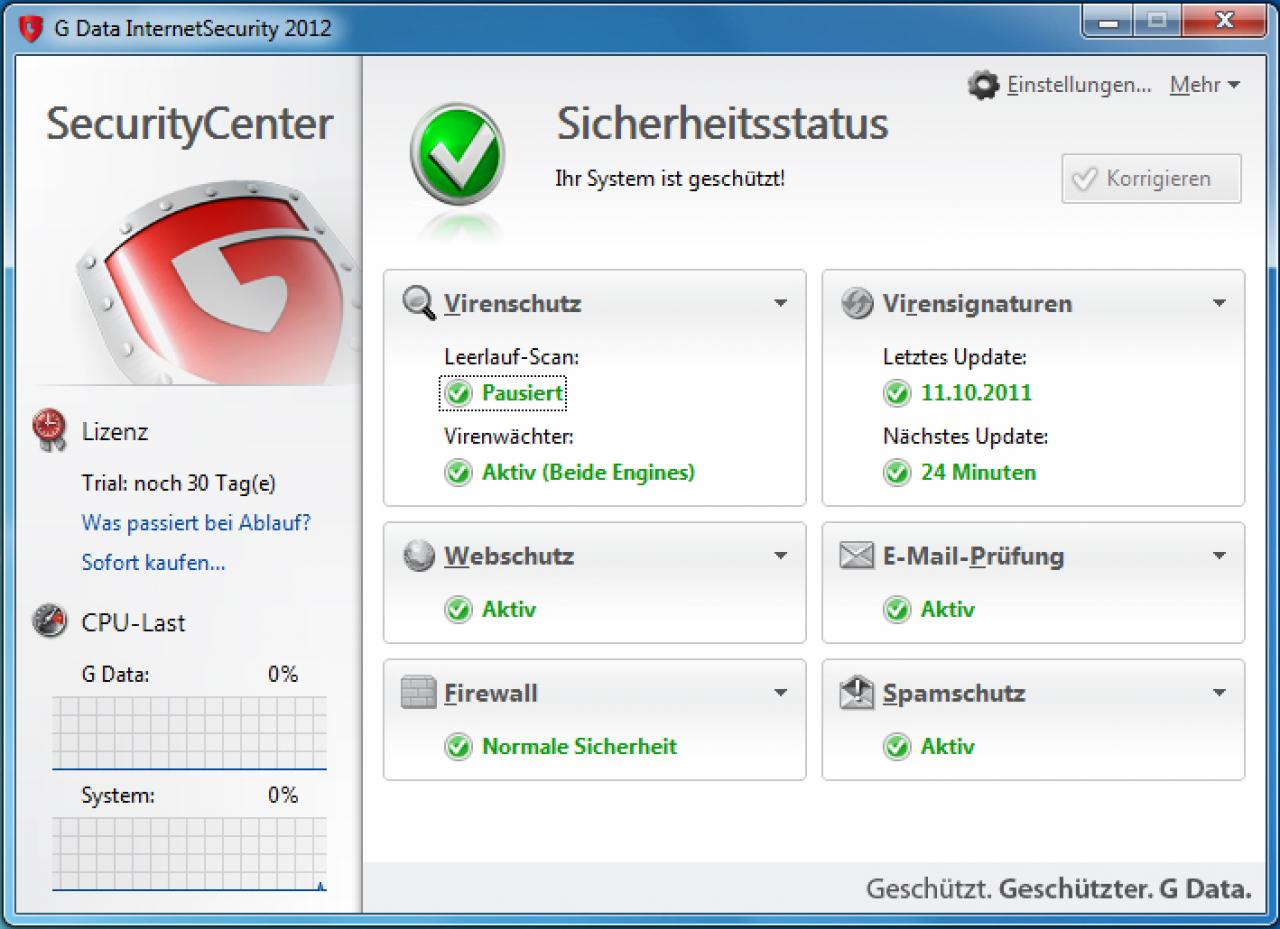
Task: Click the Pausiert Leerlauf-Scan status
Action: pyautogui.click(x=523, y=394)
